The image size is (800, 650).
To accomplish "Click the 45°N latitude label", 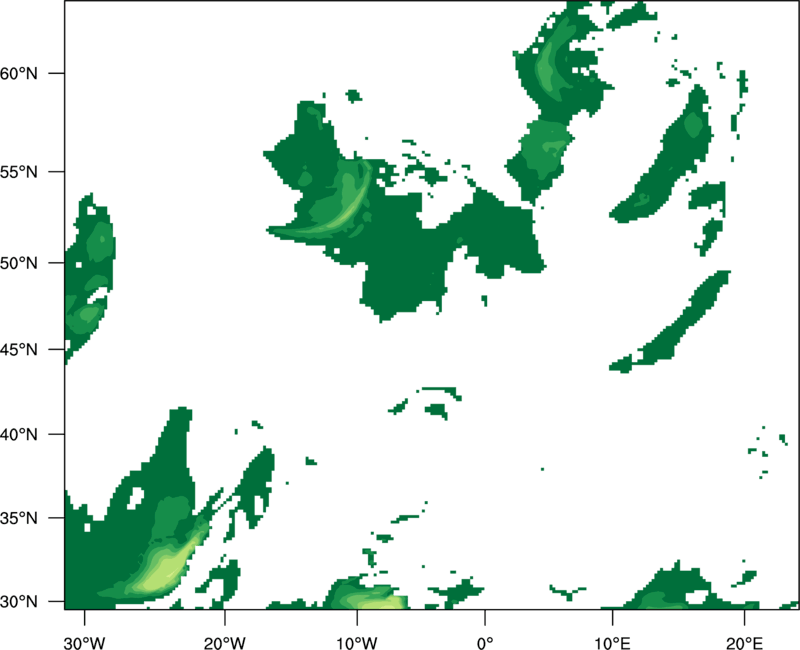I will coord(19,349).
